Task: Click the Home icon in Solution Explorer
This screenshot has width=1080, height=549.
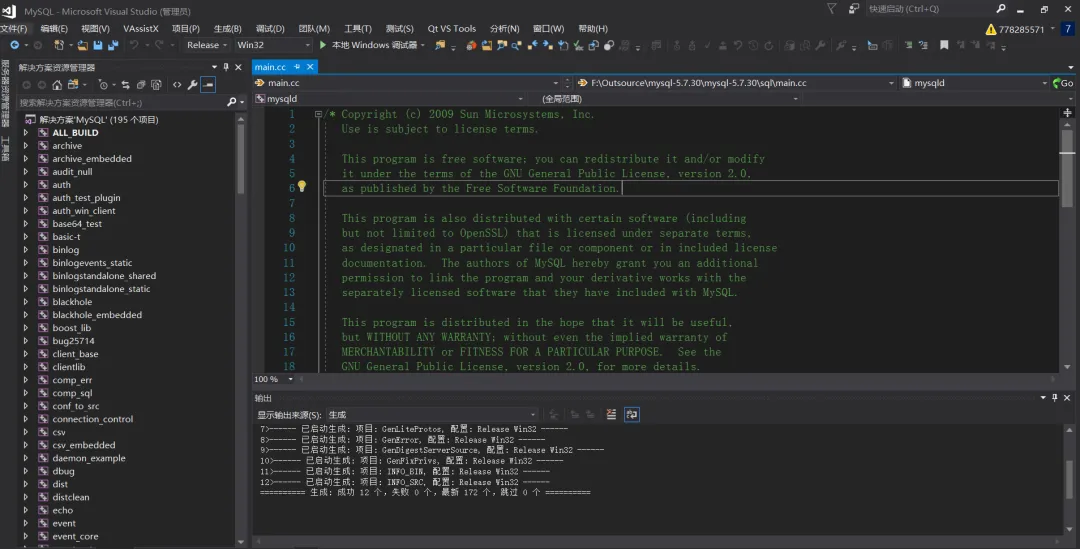Action: (56, 85)
